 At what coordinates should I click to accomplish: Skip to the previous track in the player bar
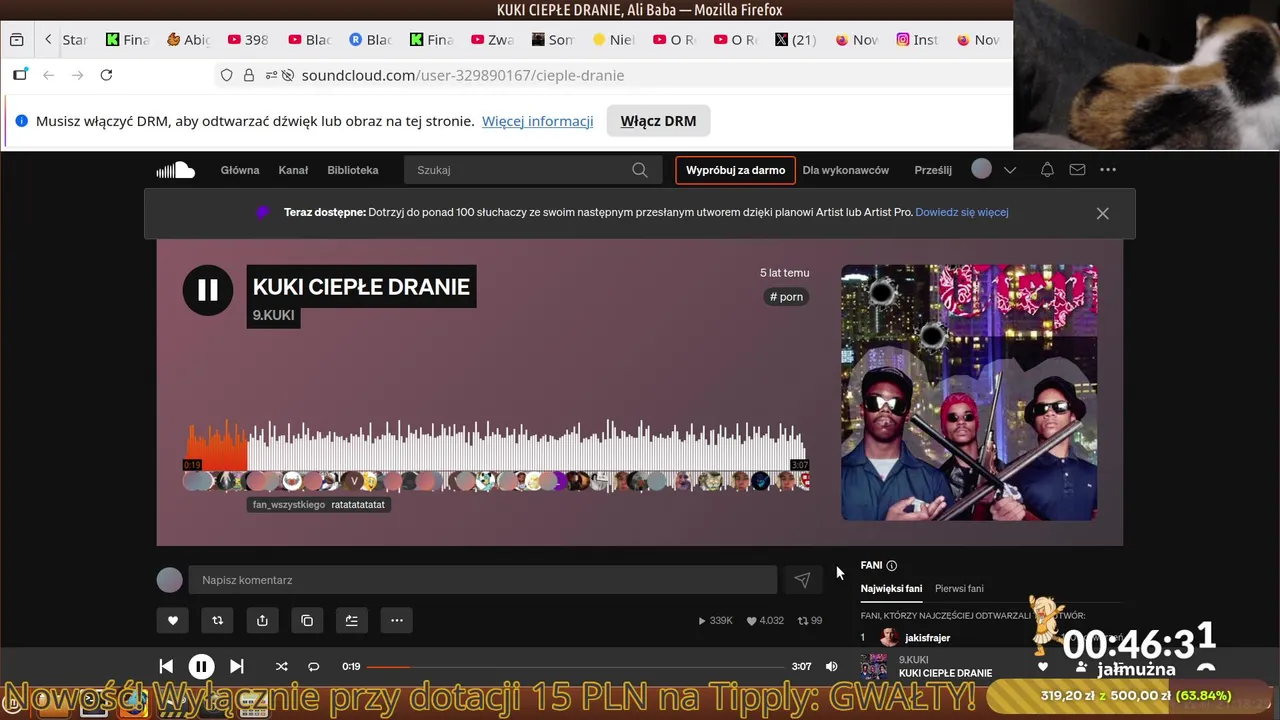pos(166,666)
